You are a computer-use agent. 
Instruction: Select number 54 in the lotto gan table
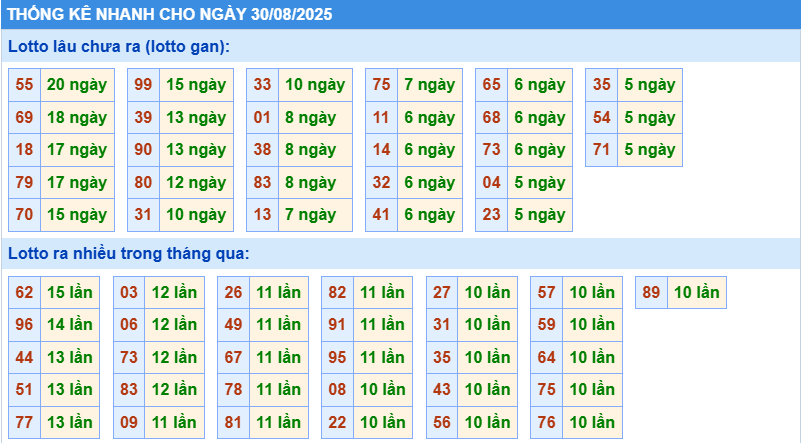[602, 117]
